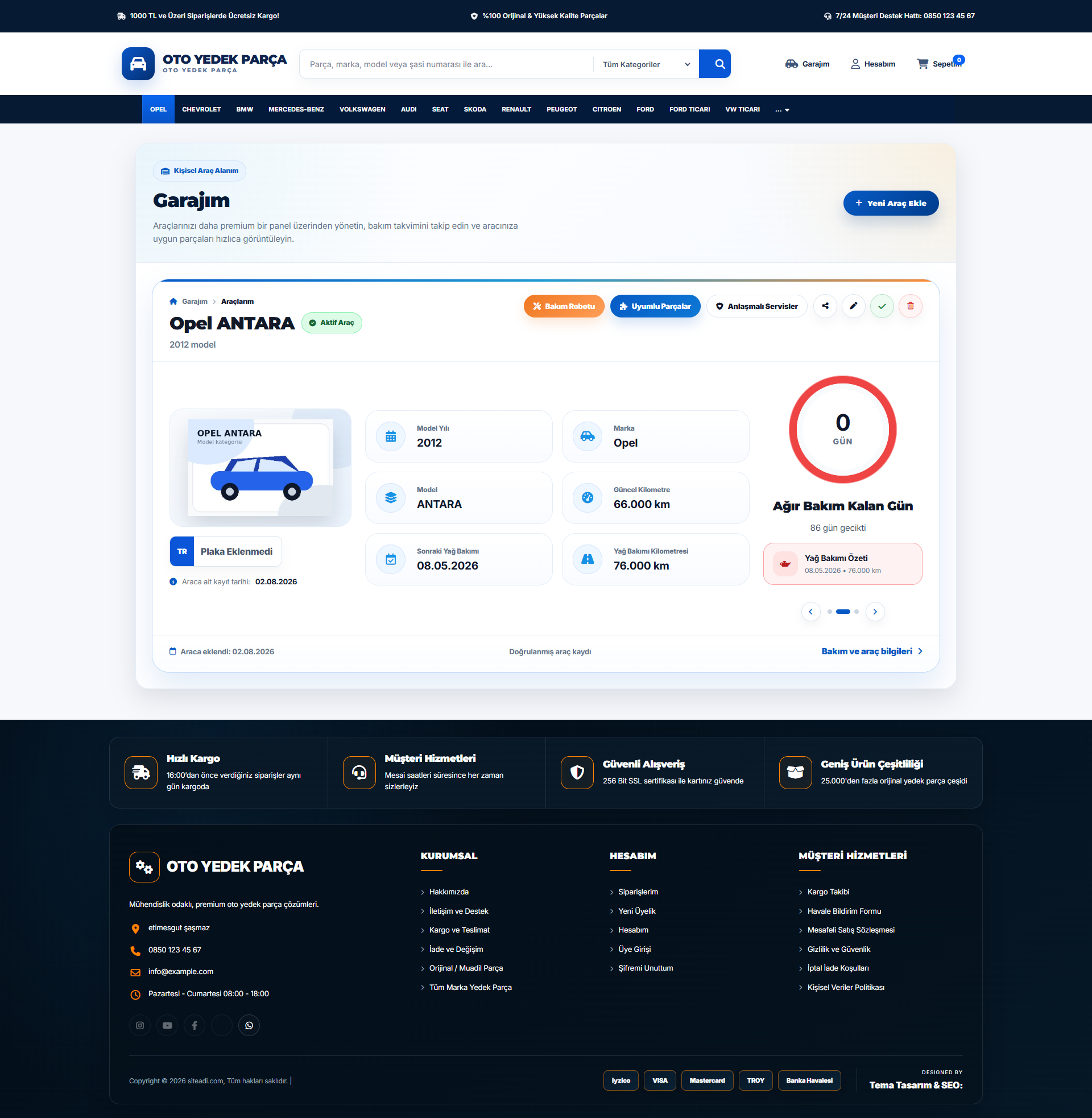The image size is (1092, 1118).
Task: Click the Garajım breadcrumb link
Action: coord(195,302)
